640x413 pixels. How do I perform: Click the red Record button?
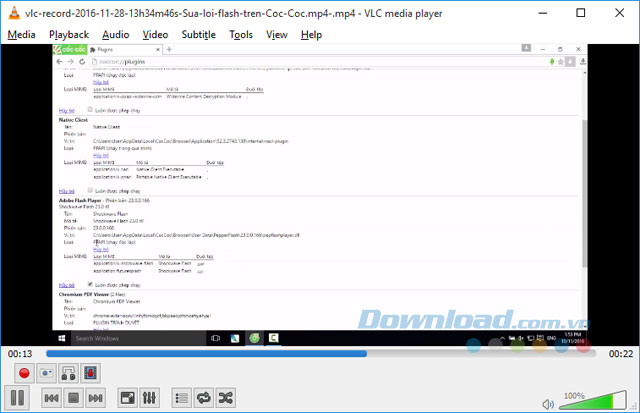tap(24, 373)
